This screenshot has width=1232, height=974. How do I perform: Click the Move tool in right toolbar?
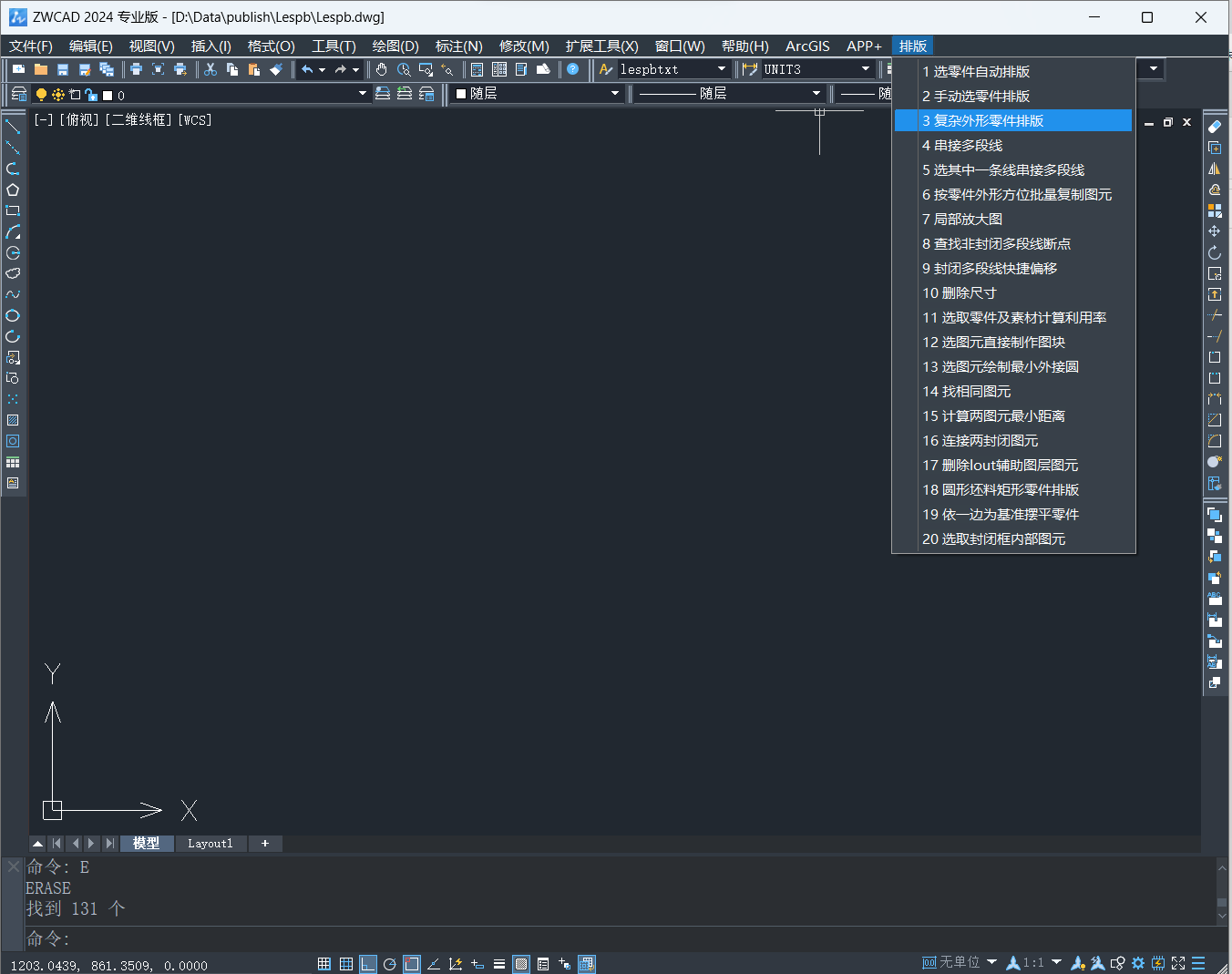1215,231
